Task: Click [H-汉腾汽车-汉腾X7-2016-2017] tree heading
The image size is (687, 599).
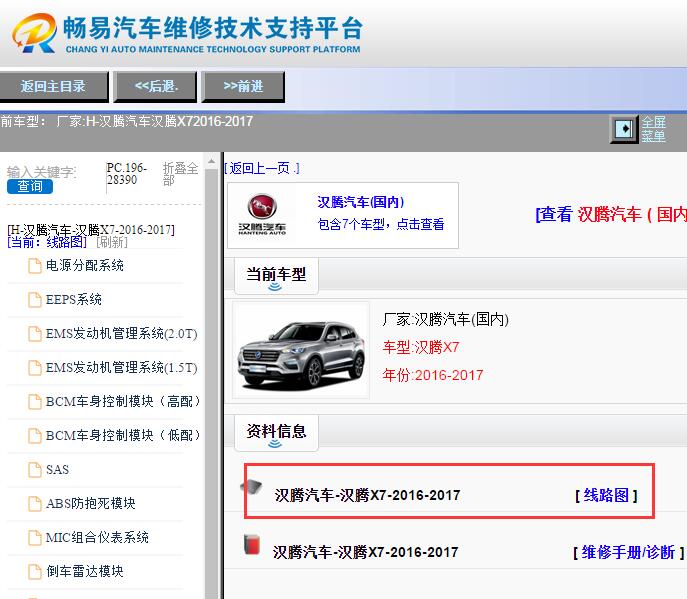Action: coord(91,230)
